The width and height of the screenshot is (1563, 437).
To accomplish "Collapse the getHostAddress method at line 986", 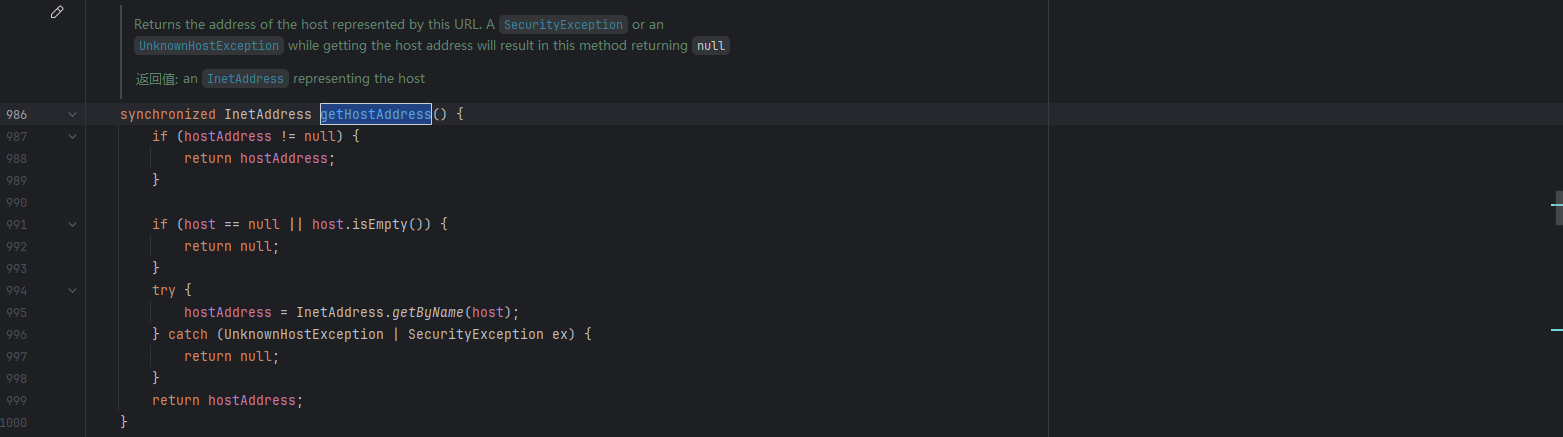I will tap(72, 115).
